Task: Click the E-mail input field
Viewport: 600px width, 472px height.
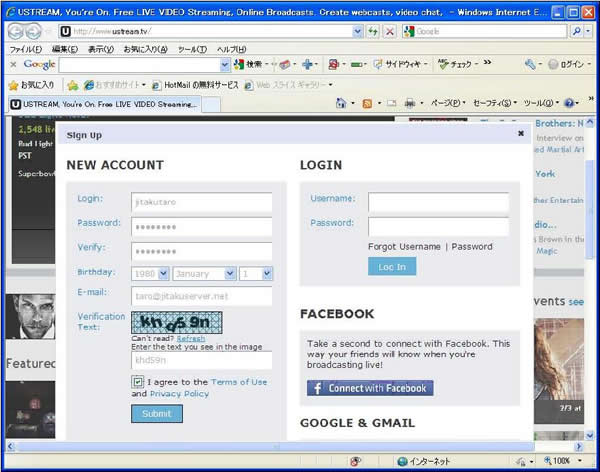Action: point(202,296)
